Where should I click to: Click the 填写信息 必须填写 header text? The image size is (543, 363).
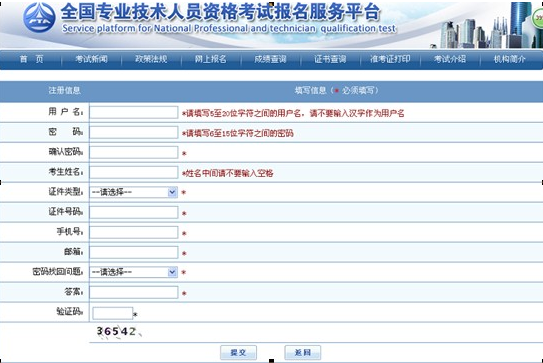pyautogui.click(x=337, y=90)
